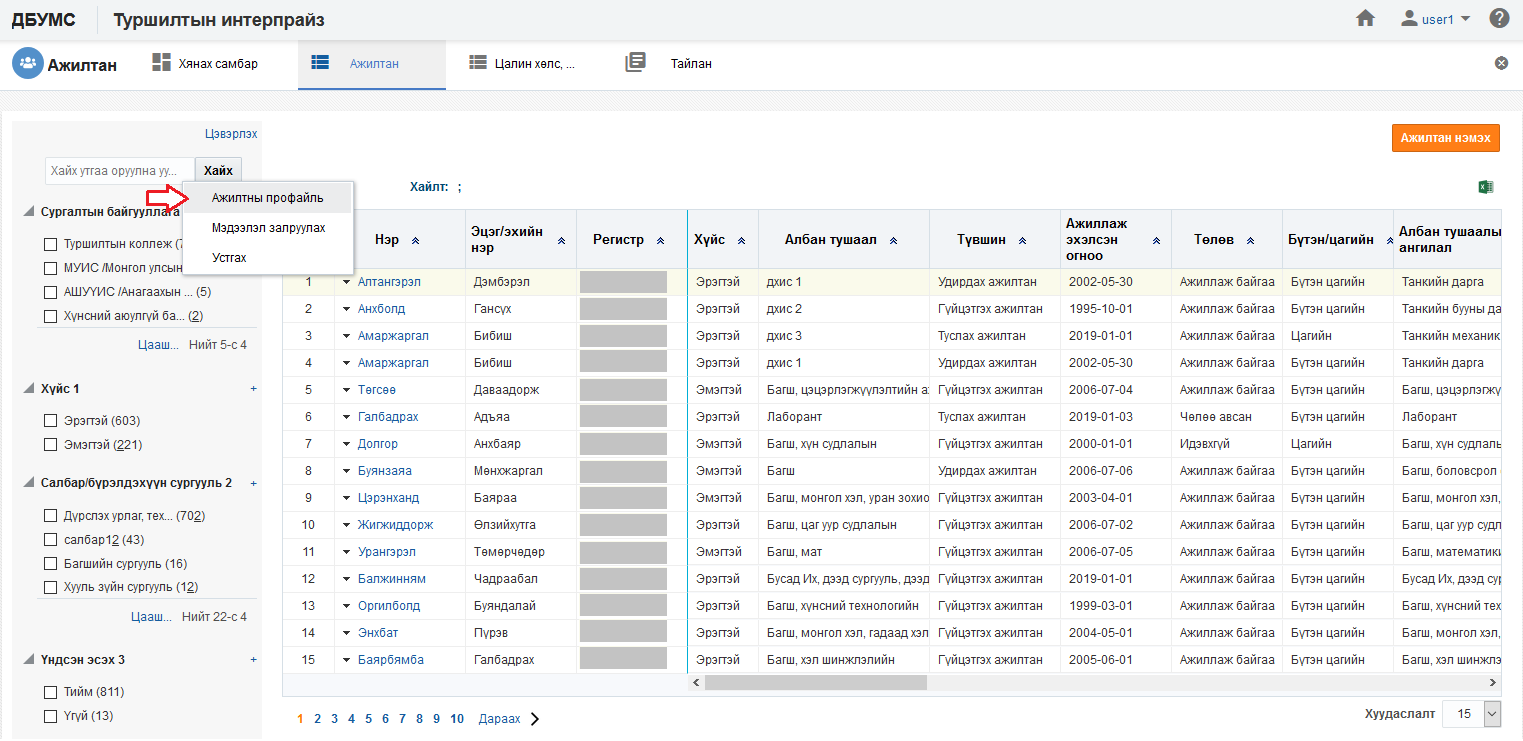Click the Ажилтан нэмэх button

pyautogui.click(x=1445, y=138)
